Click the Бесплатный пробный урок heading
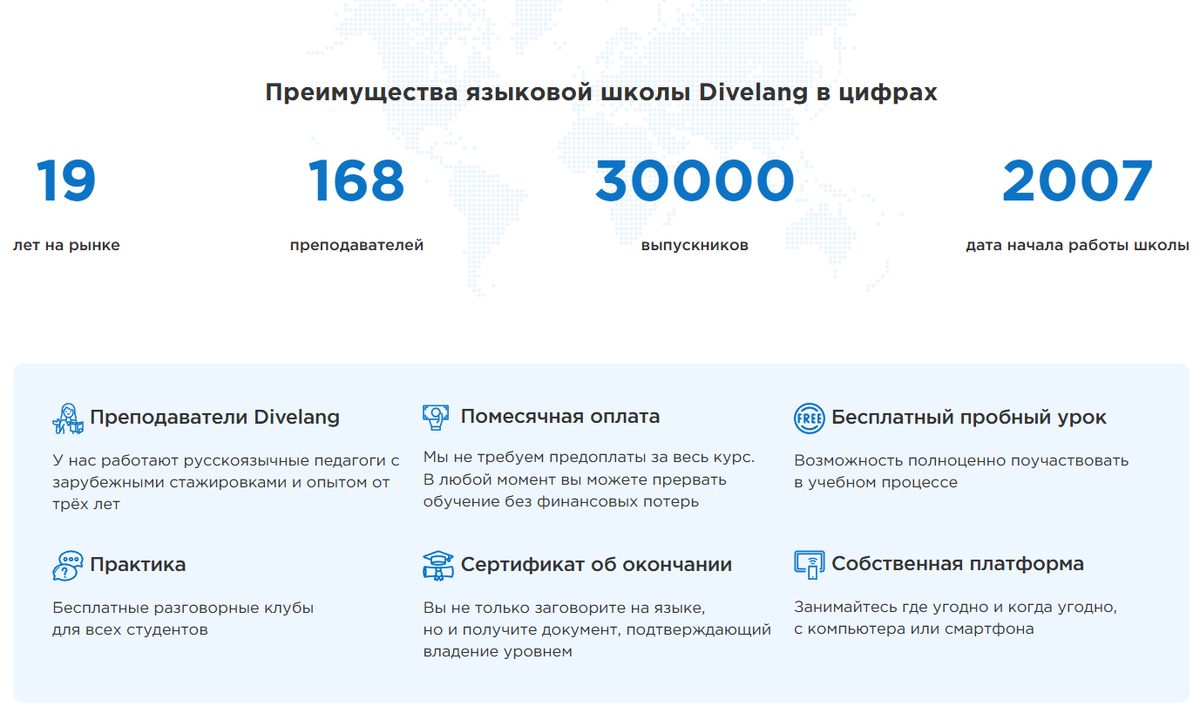1200x714 pixels. click(x=969, y=417)
